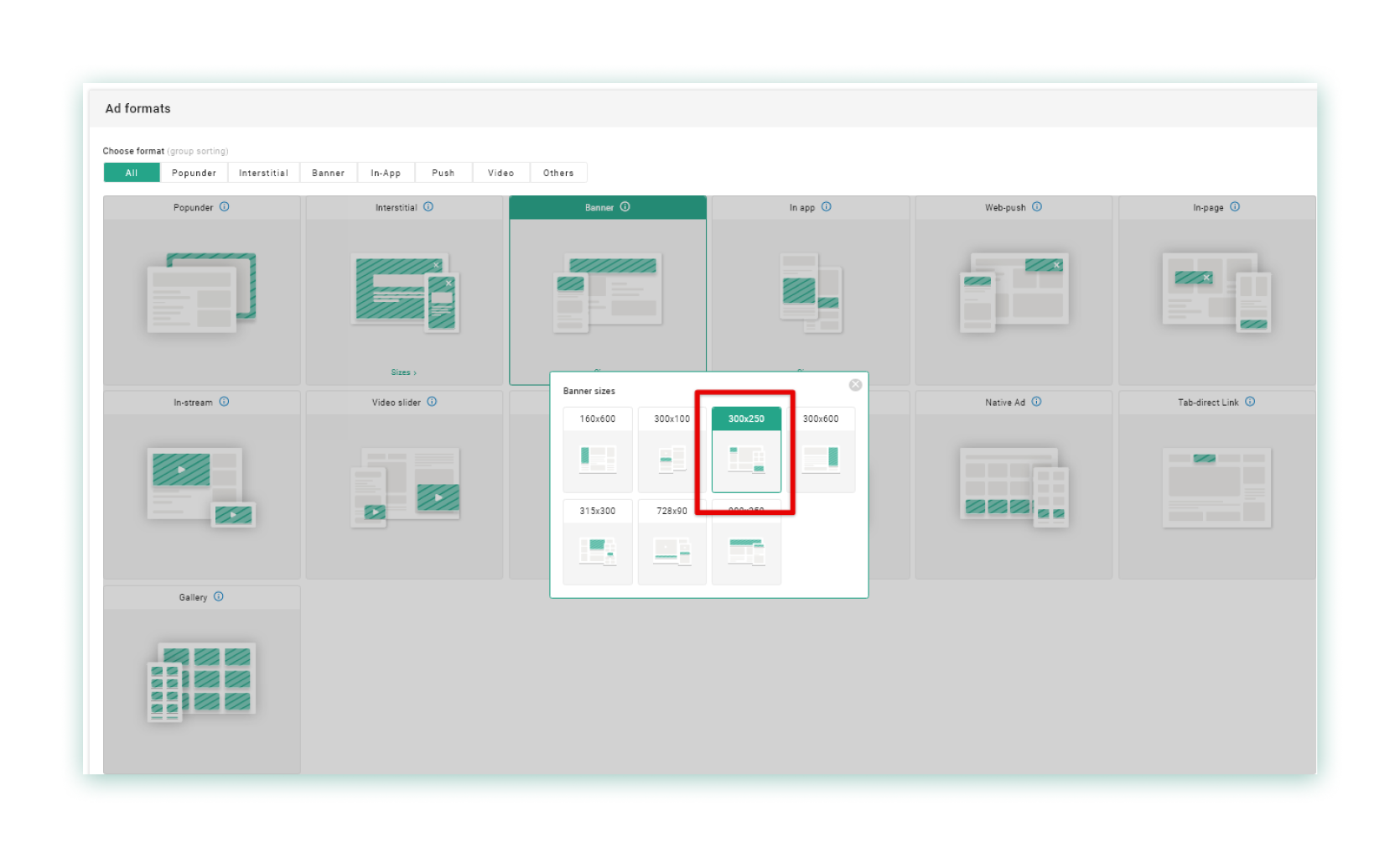1400x858 pixels.
Task: Click info icon beside Tab-direct Link
Action: 1250,402
